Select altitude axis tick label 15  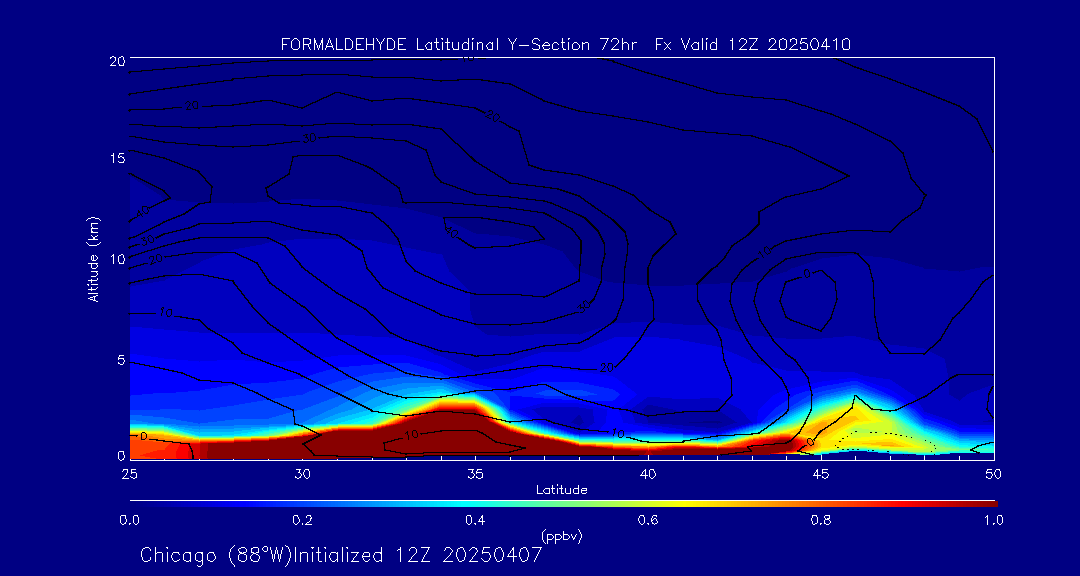click(116, 158)
